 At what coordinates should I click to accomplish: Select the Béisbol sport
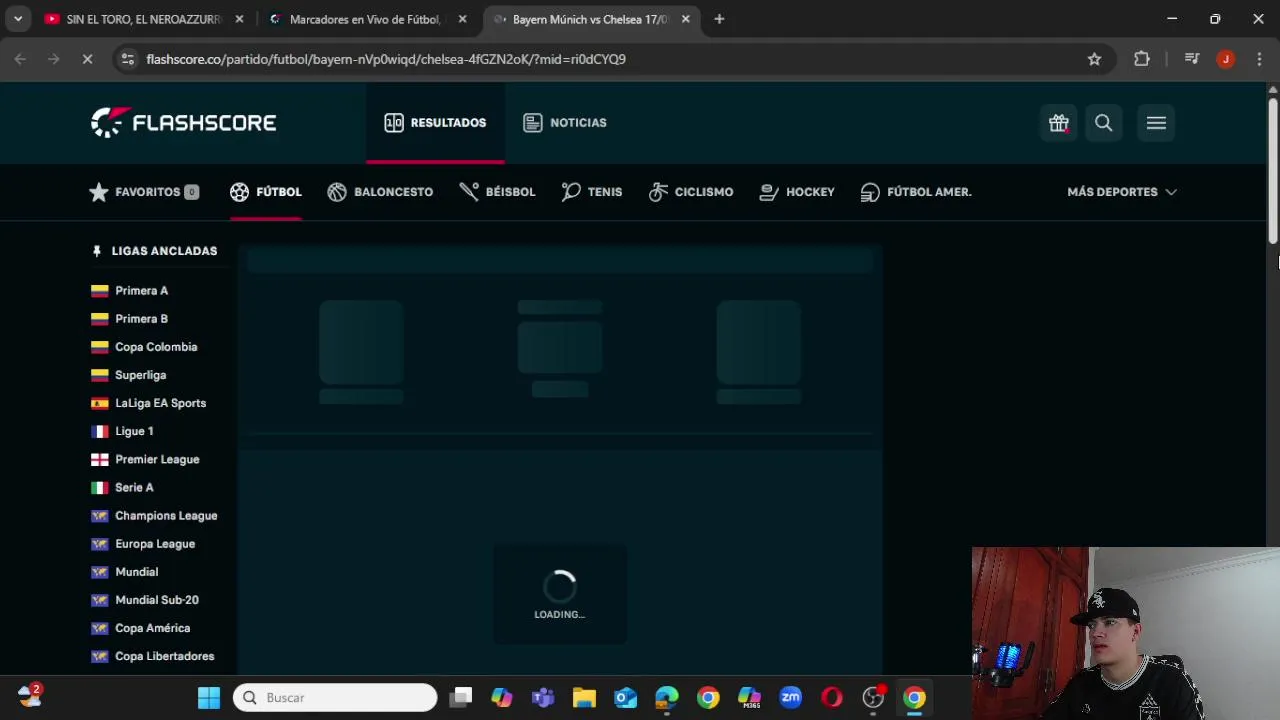497,192
